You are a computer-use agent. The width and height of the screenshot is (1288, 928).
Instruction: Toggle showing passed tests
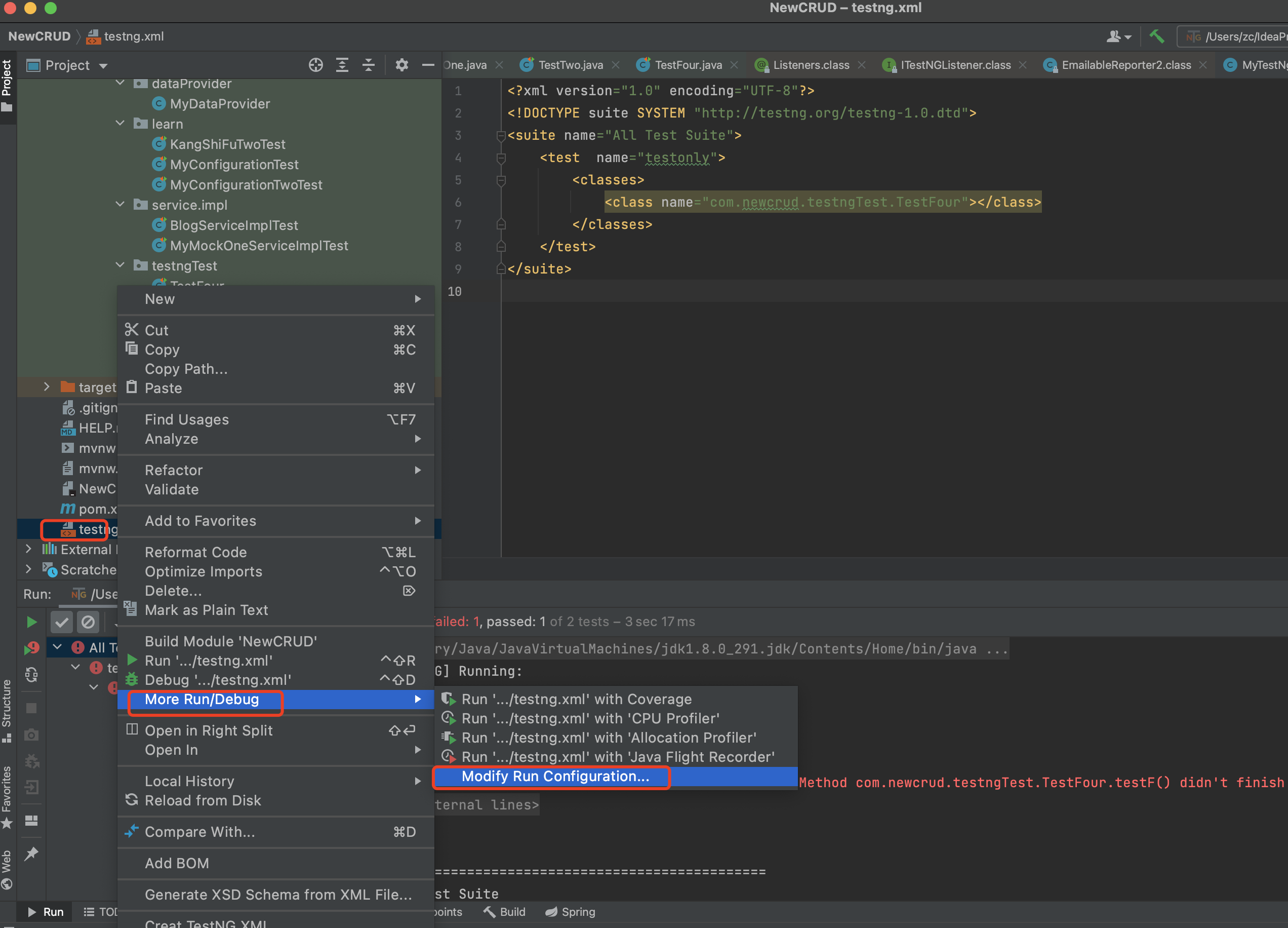[61, 622]
